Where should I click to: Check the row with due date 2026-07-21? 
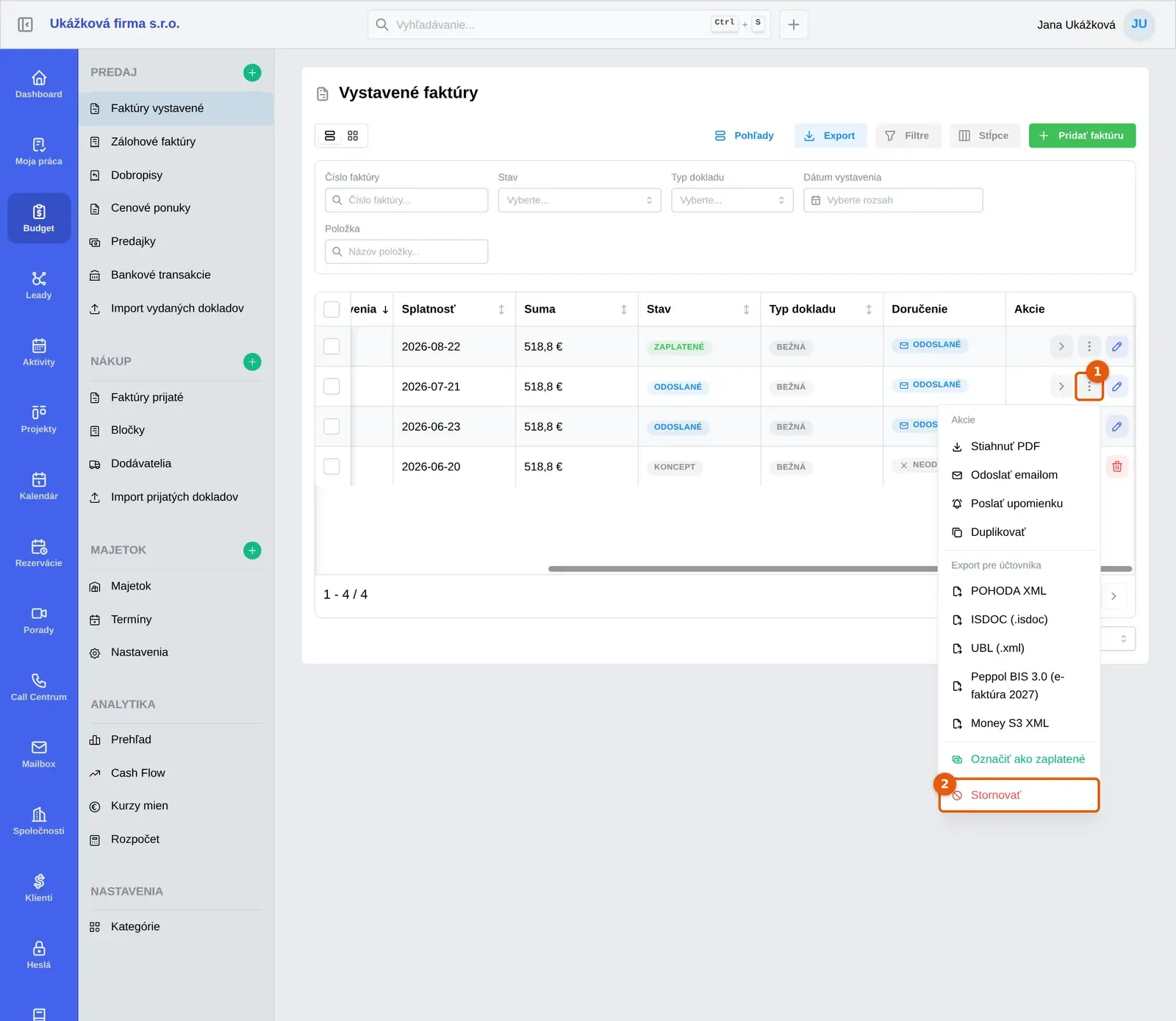(332, 387)
